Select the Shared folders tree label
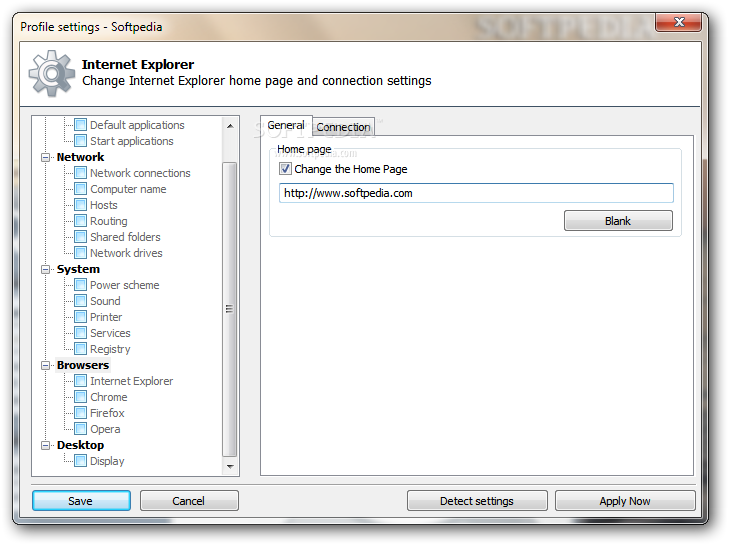 point(125,237)
